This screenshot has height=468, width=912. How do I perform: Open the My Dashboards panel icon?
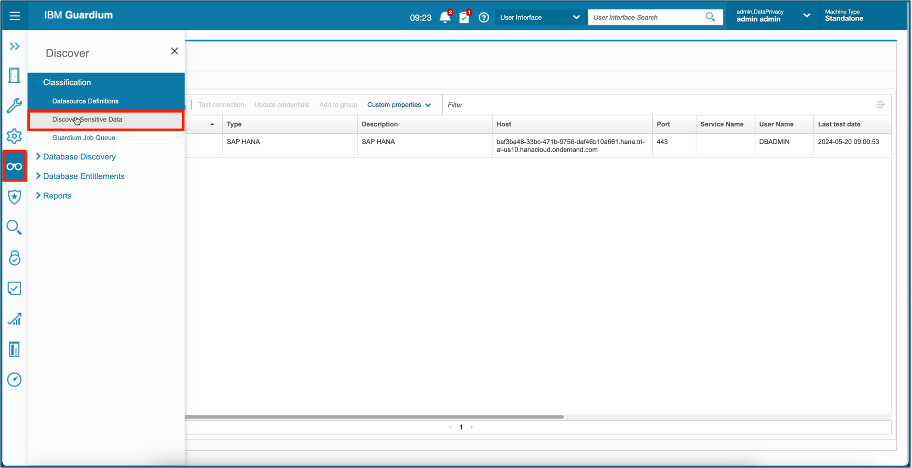(x=15, y=349)
